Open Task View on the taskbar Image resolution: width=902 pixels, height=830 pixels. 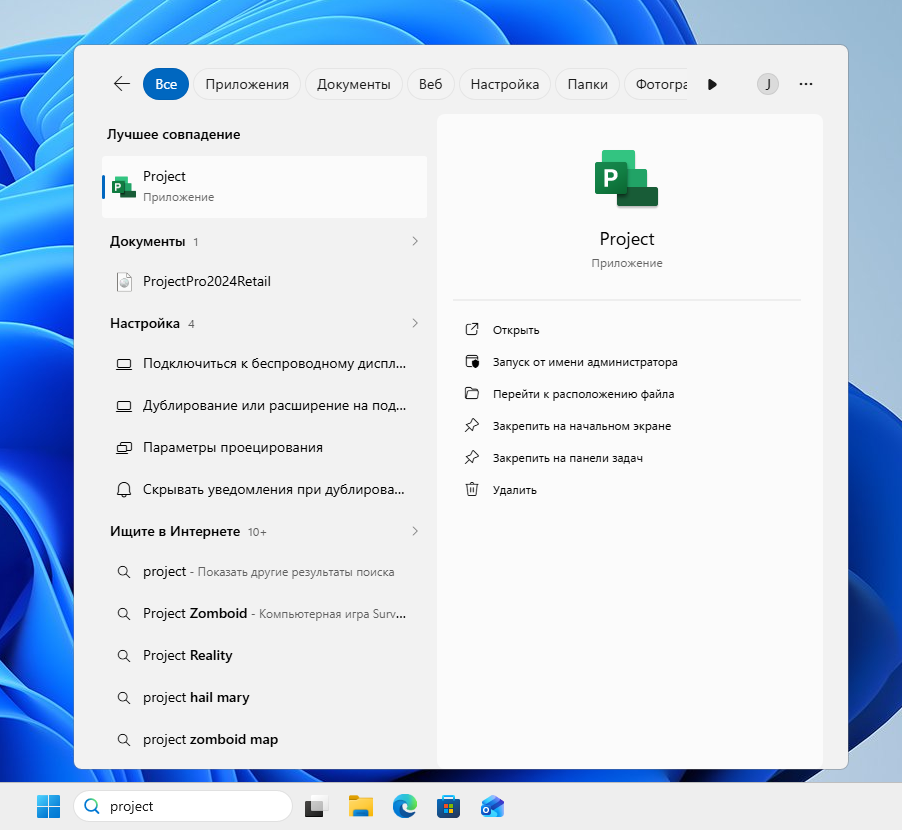pyautogui.click(x=316, y=806)
